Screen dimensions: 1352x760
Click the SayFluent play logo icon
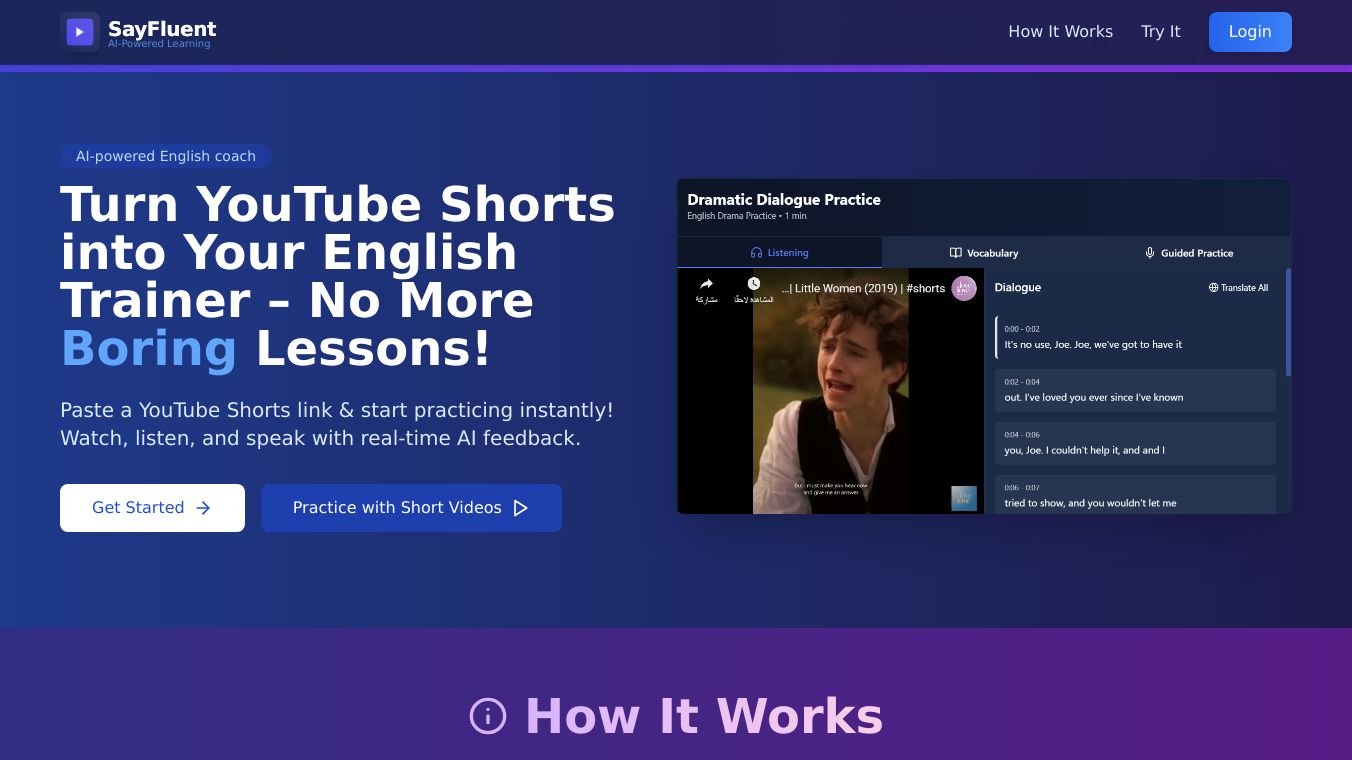80,32
